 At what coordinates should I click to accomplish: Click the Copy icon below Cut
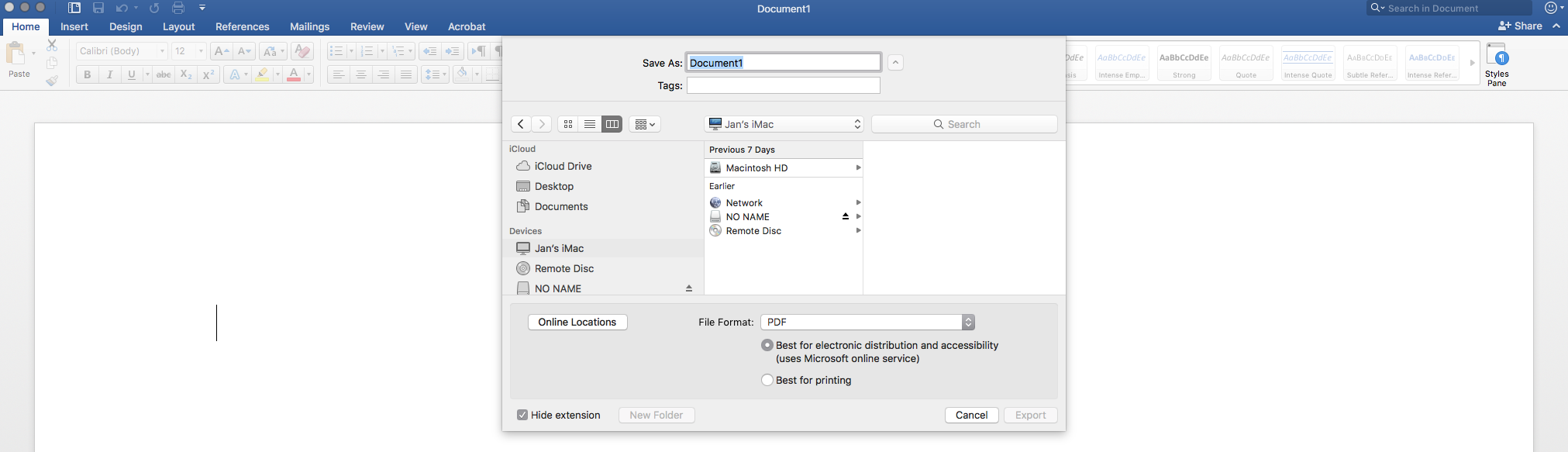(x=52, y=63)
